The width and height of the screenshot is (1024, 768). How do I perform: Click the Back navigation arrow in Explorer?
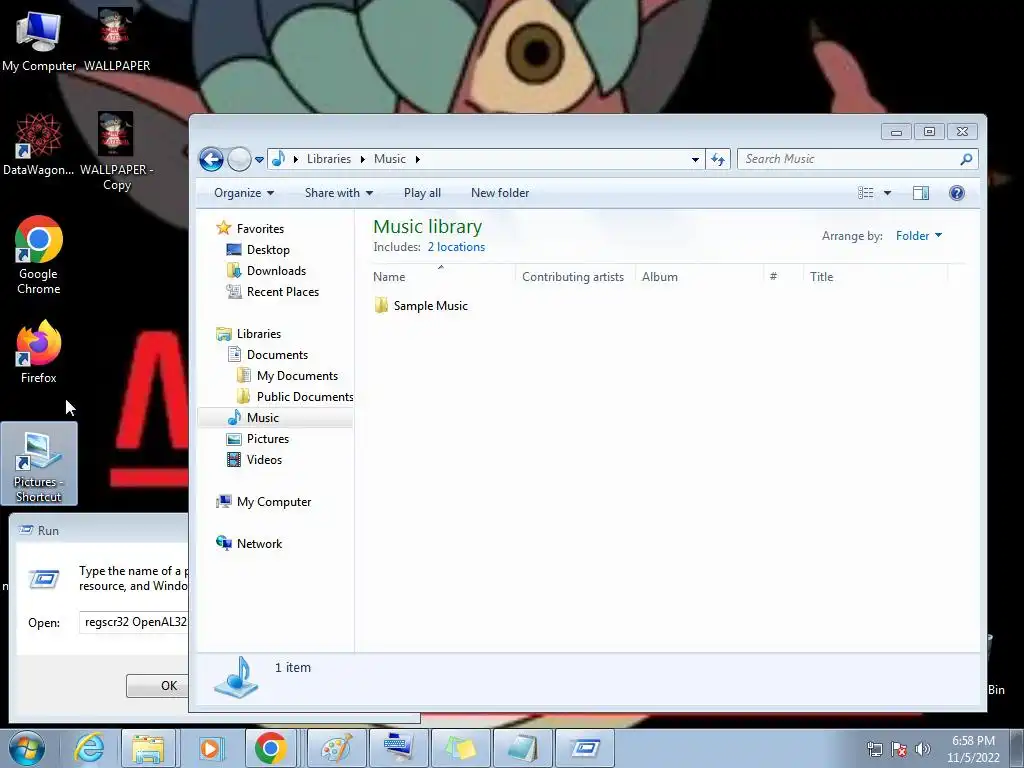click(x=212, y=159)
